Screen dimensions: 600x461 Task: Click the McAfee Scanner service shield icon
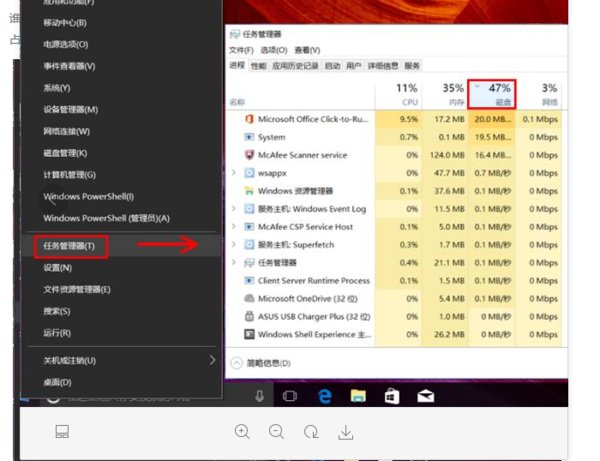[249, 155]
